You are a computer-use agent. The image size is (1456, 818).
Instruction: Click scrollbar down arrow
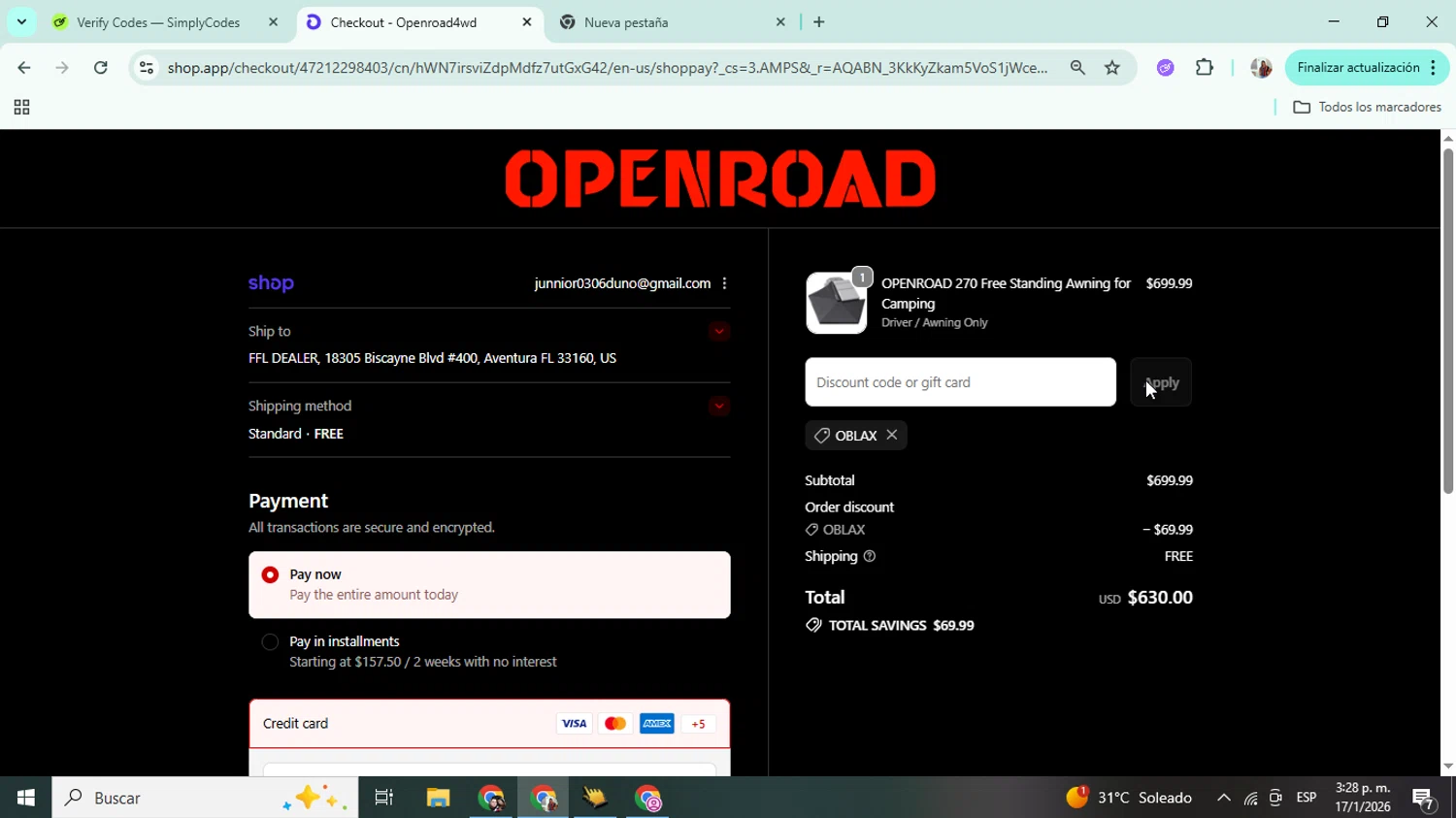1447,767
